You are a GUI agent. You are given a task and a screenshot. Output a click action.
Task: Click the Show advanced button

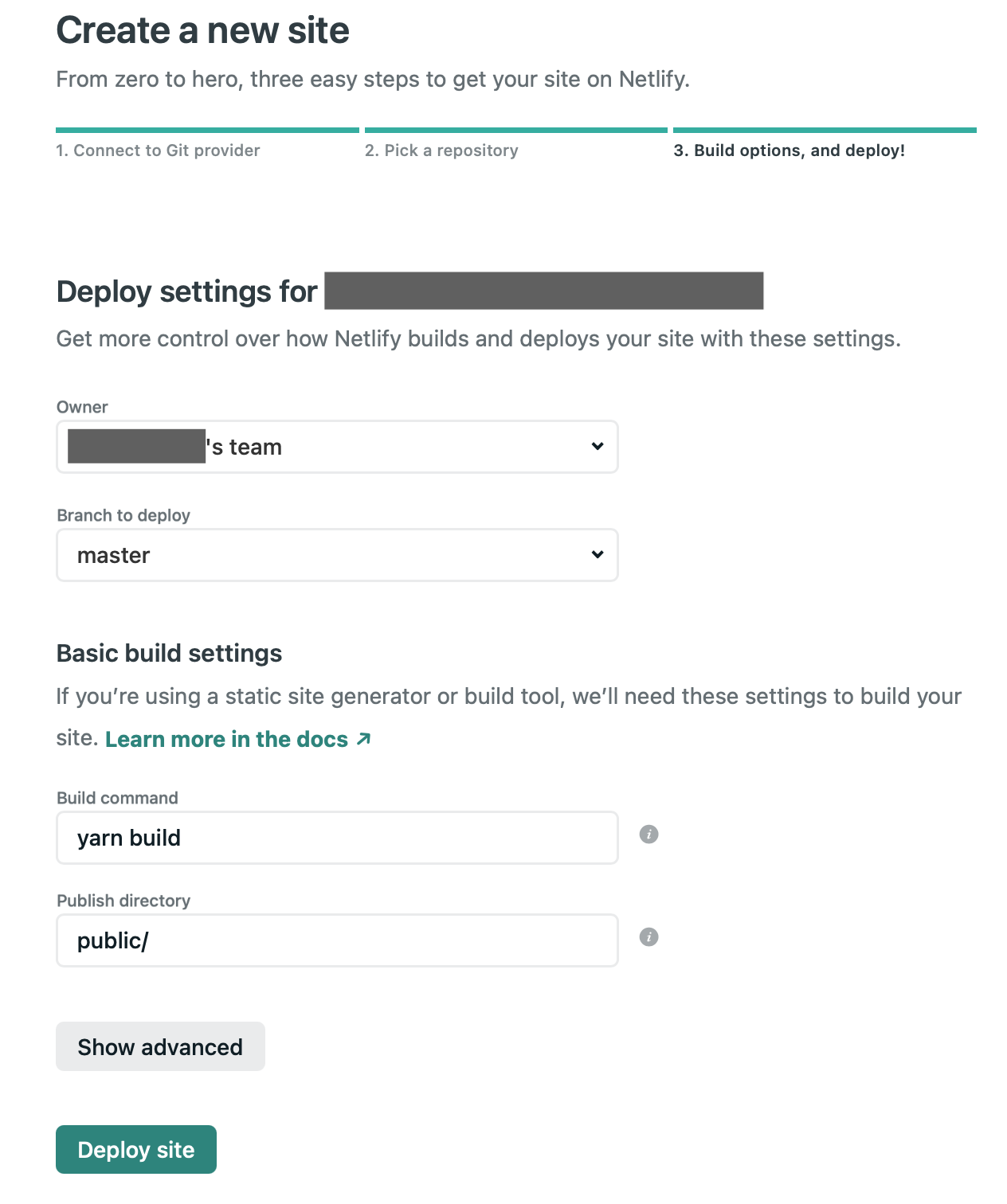pos(160,1046)
